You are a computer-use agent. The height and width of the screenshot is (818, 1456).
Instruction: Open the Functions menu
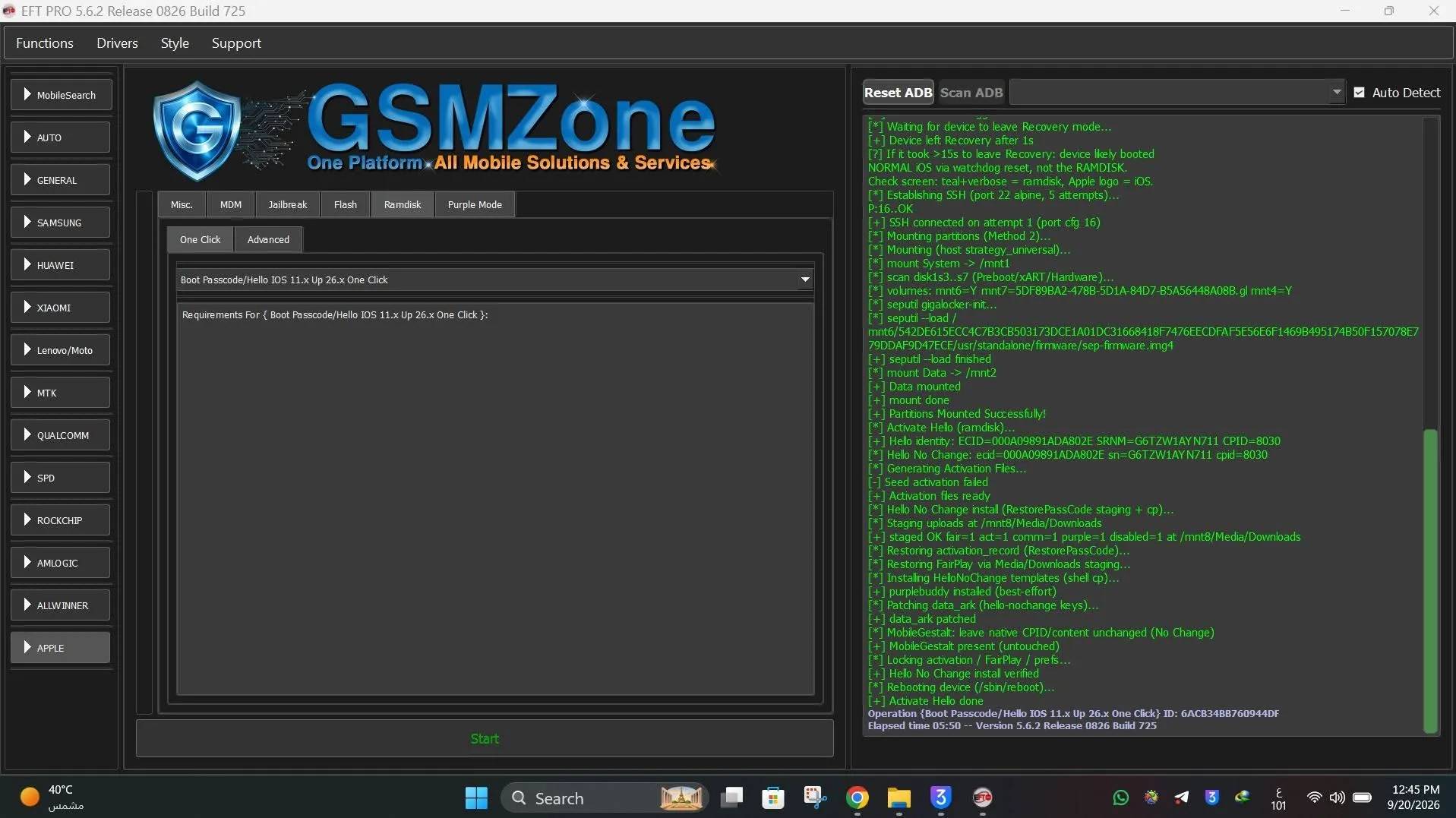45,43
